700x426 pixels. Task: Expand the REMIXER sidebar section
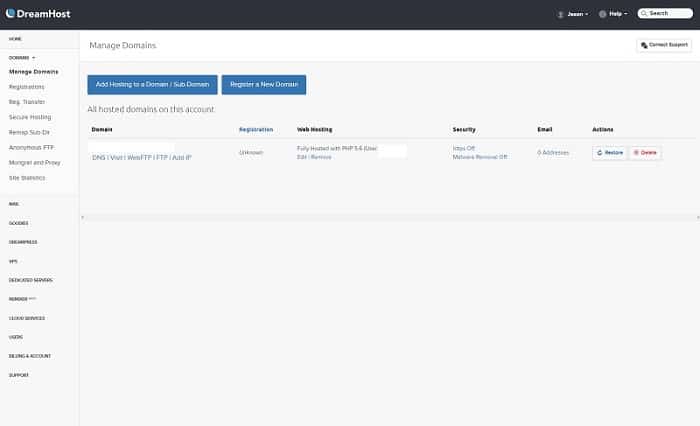tap(22, 299)
